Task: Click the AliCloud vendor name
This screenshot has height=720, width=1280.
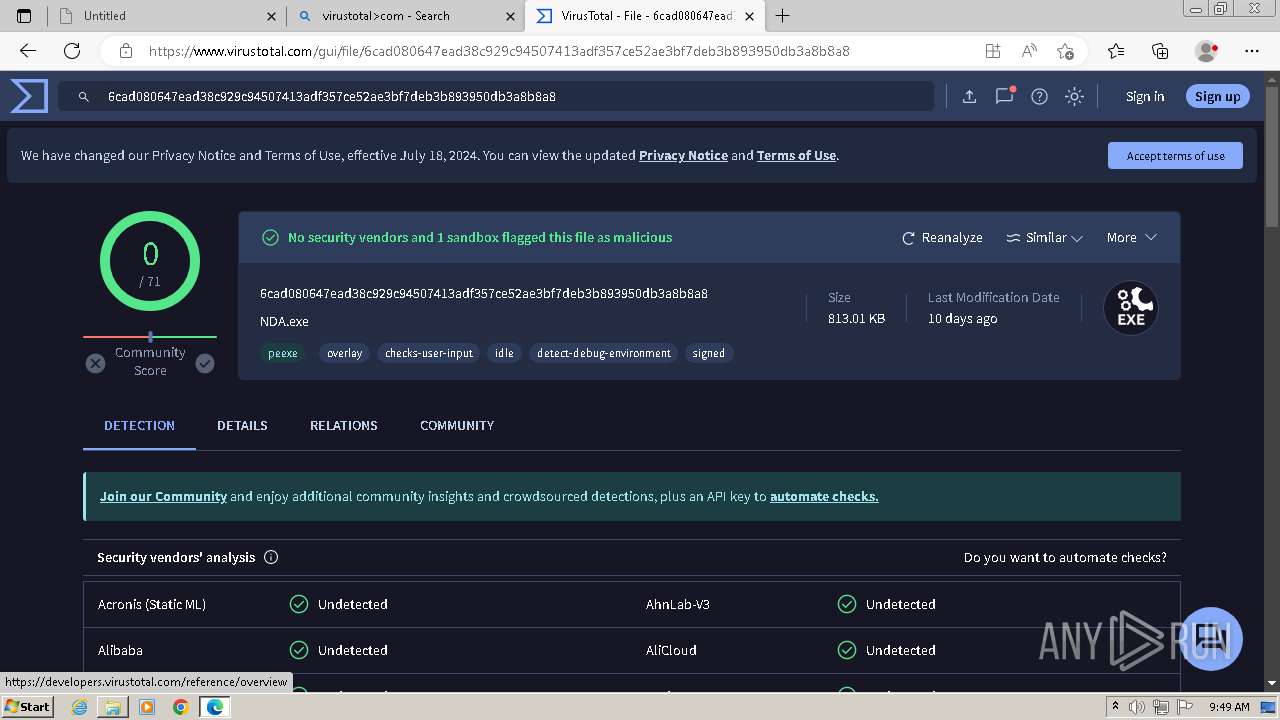Action: 672,650
